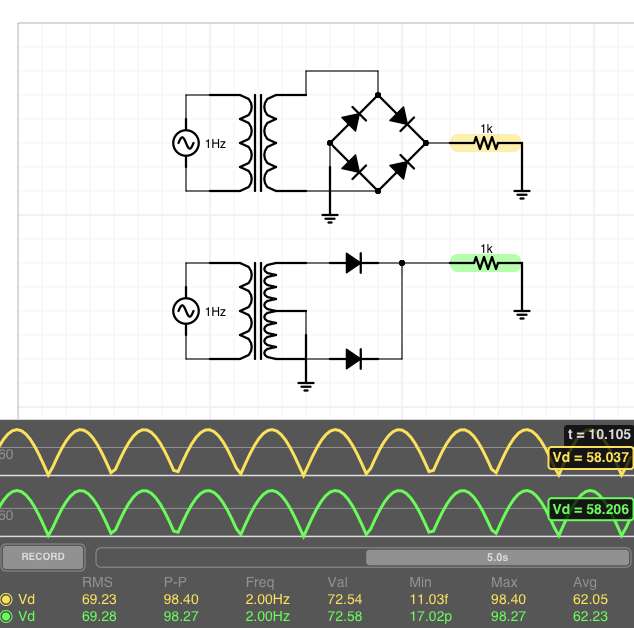Select the bottom circuit's 1Hz AC voltage source
Image resolution: width=634 pixels, height=628 pixels.
pyautogui.click(x=186, y=311)
